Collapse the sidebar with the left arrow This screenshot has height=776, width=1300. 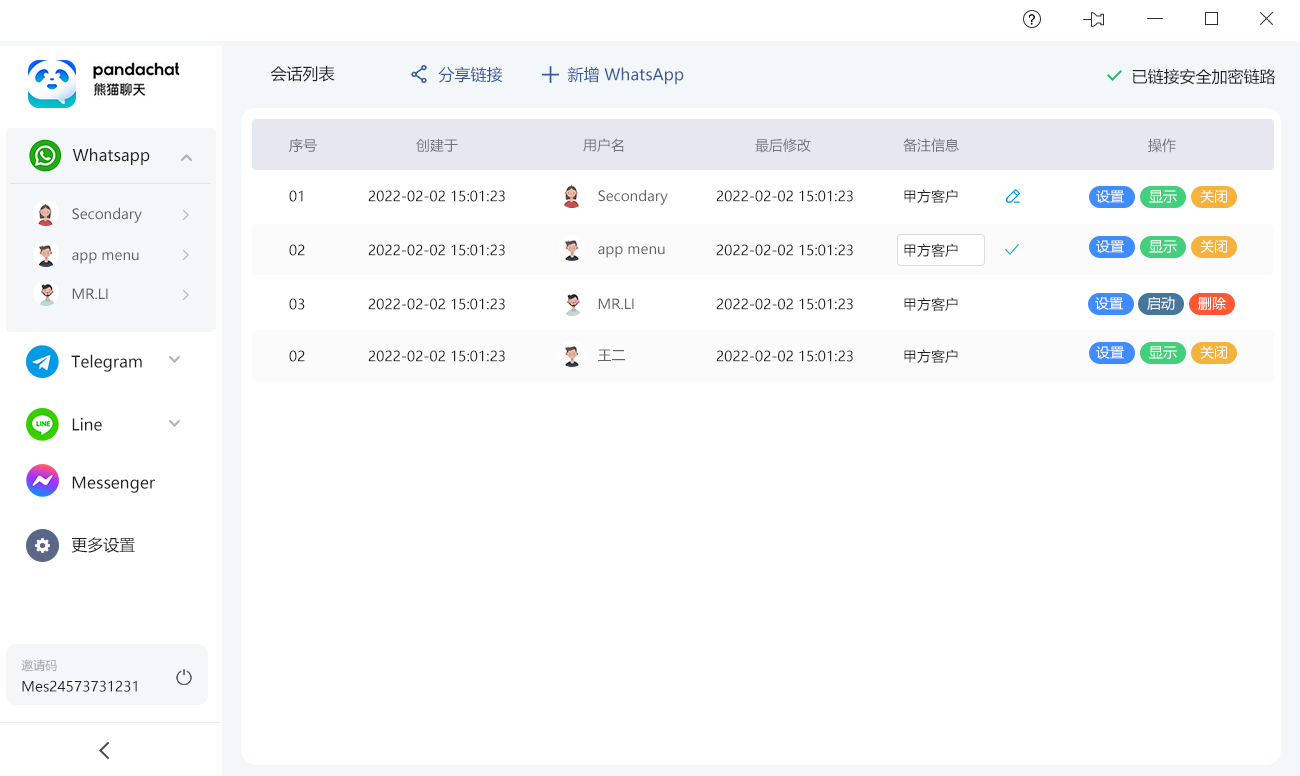[x=105, y=750]
